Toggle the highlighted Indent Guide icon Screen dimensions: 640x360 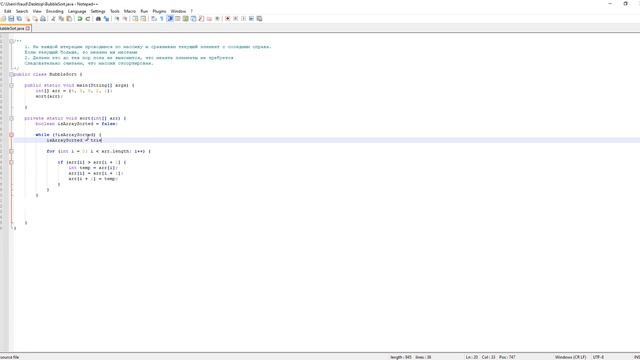(x=170, y=19)
